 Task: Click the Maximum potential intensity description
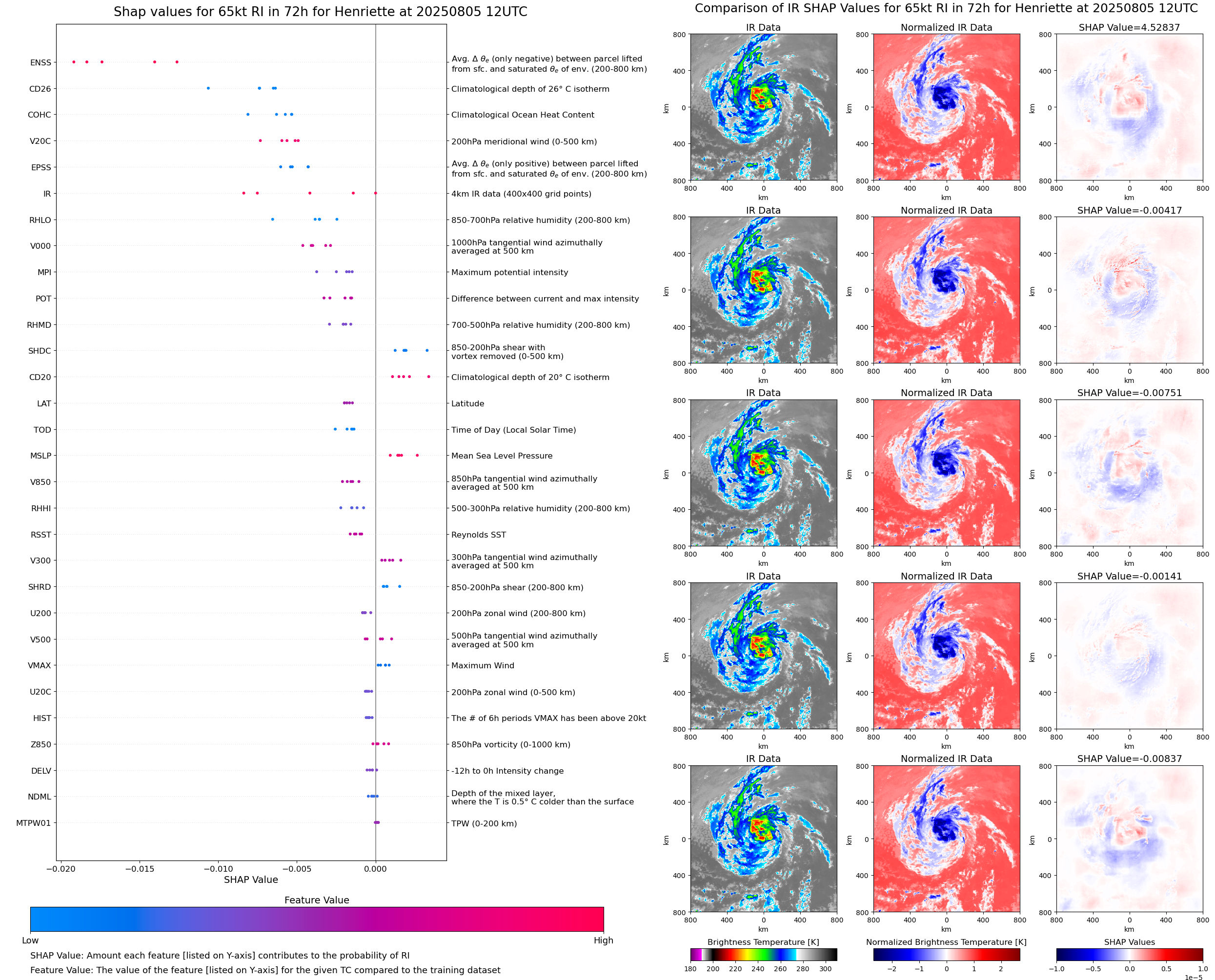coord(509,272)
